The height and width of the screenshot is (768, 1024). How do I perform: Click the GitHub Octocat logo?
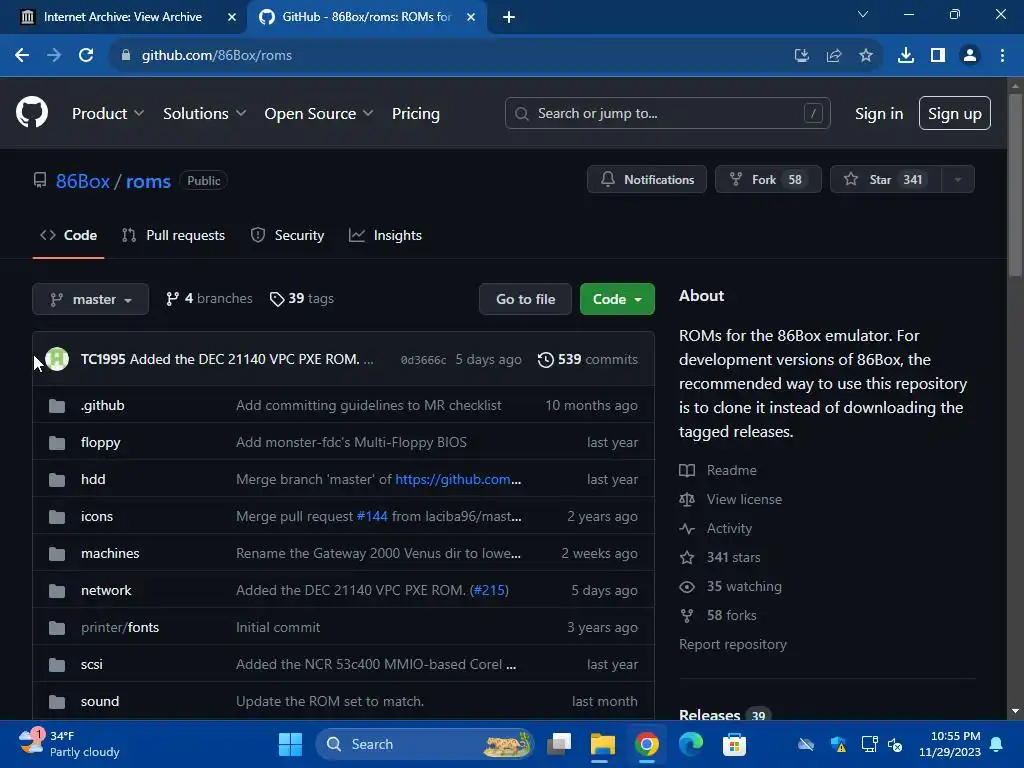coord(32,112)
